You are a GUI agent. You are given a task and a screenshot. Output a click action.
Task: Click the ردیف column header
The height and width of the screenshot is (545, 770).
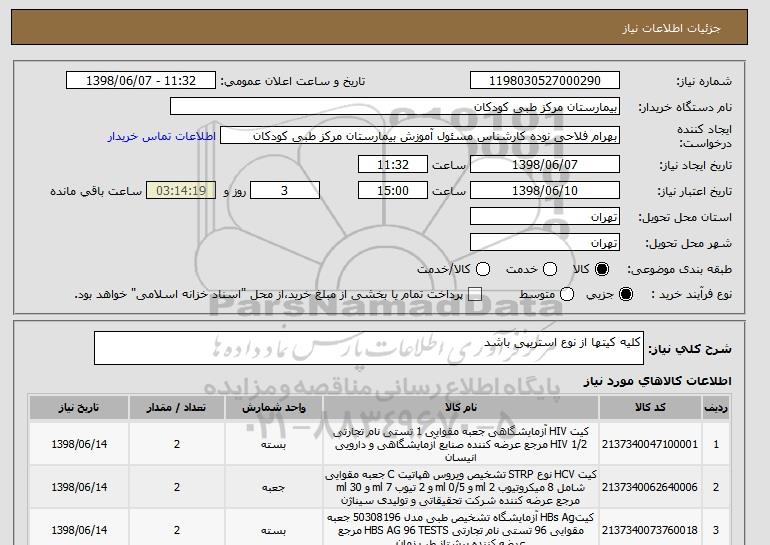coord(716,408)
